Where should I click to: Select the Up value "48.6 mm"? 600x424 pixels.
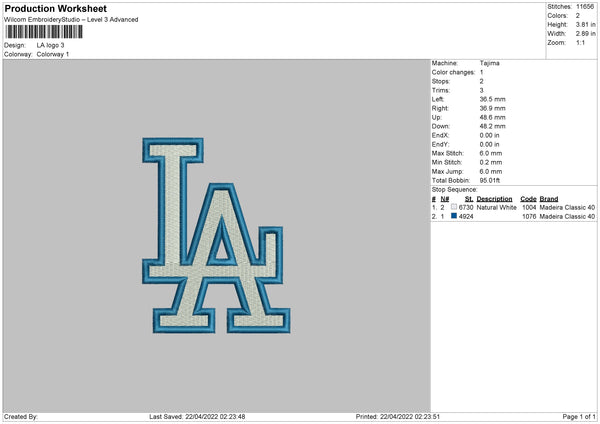492,117
